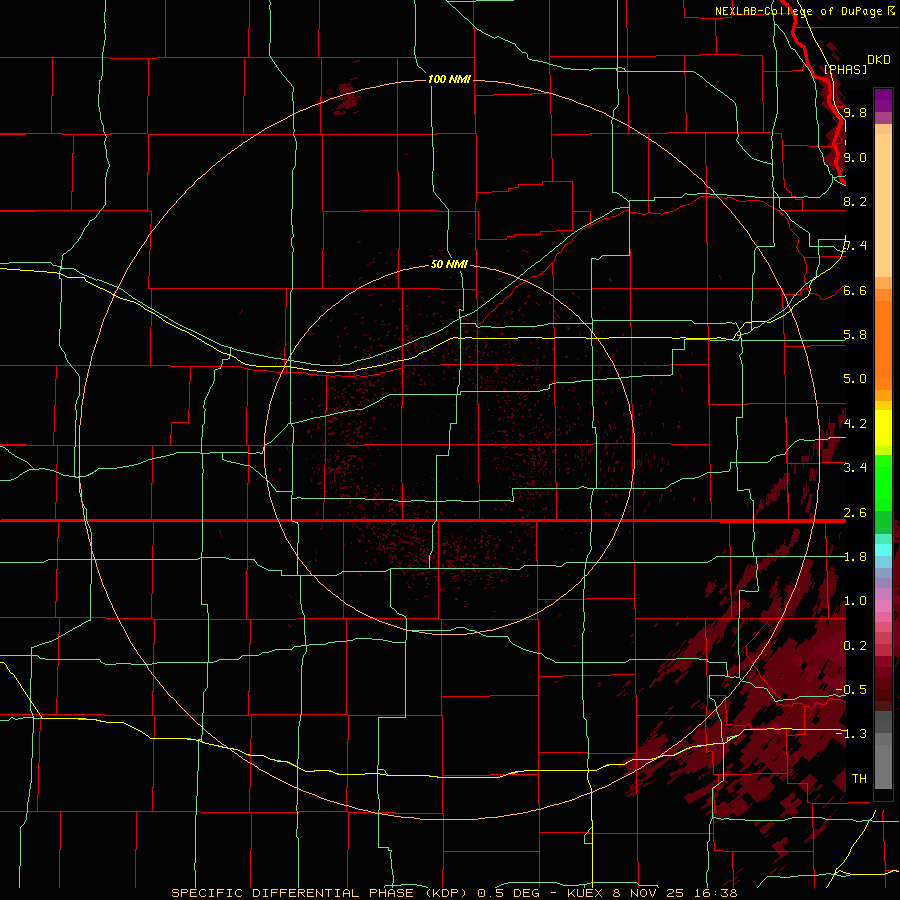Click the "8 NOV 25" date in the caption
The height and width of the screenshot is (900, 900).
(649, 893)
